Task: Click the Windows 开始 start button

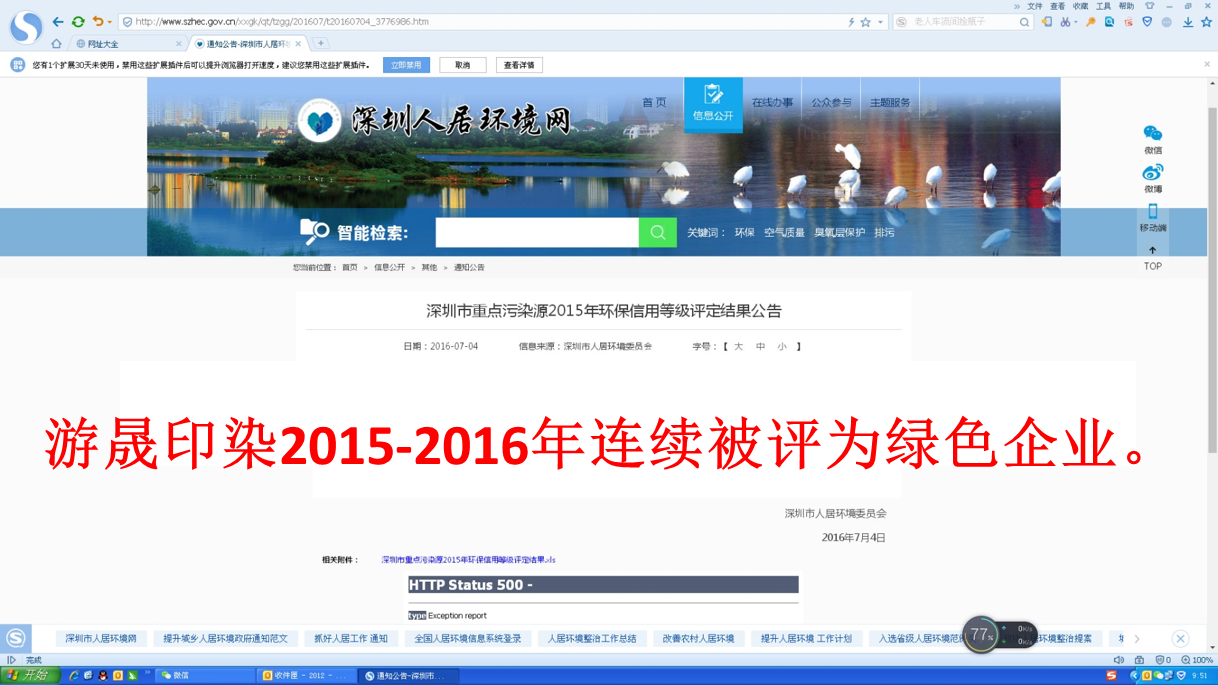Action: click(28, 676)
